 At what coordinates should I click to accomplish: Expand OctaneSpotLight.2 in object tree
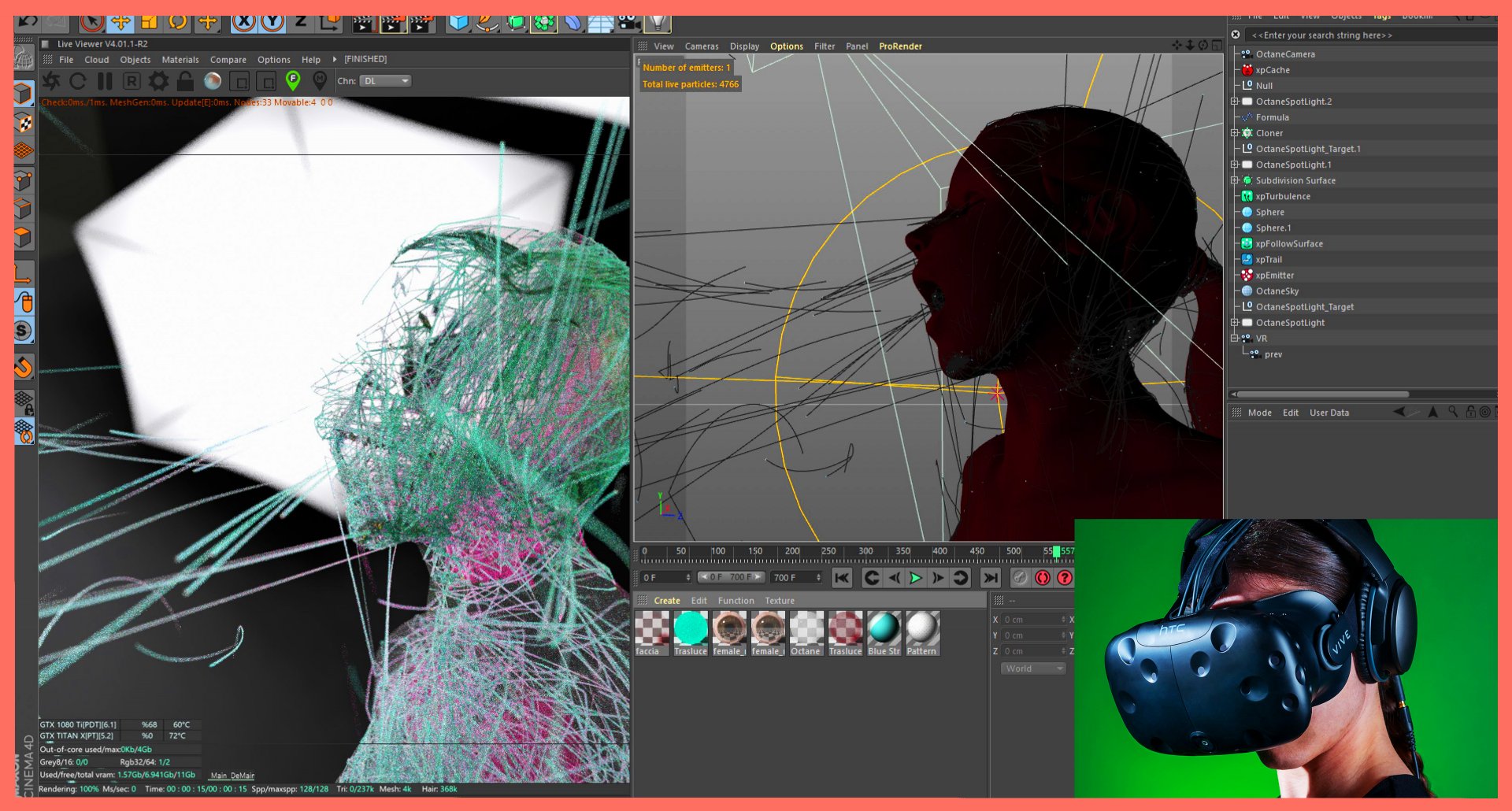click(1234, 102)
